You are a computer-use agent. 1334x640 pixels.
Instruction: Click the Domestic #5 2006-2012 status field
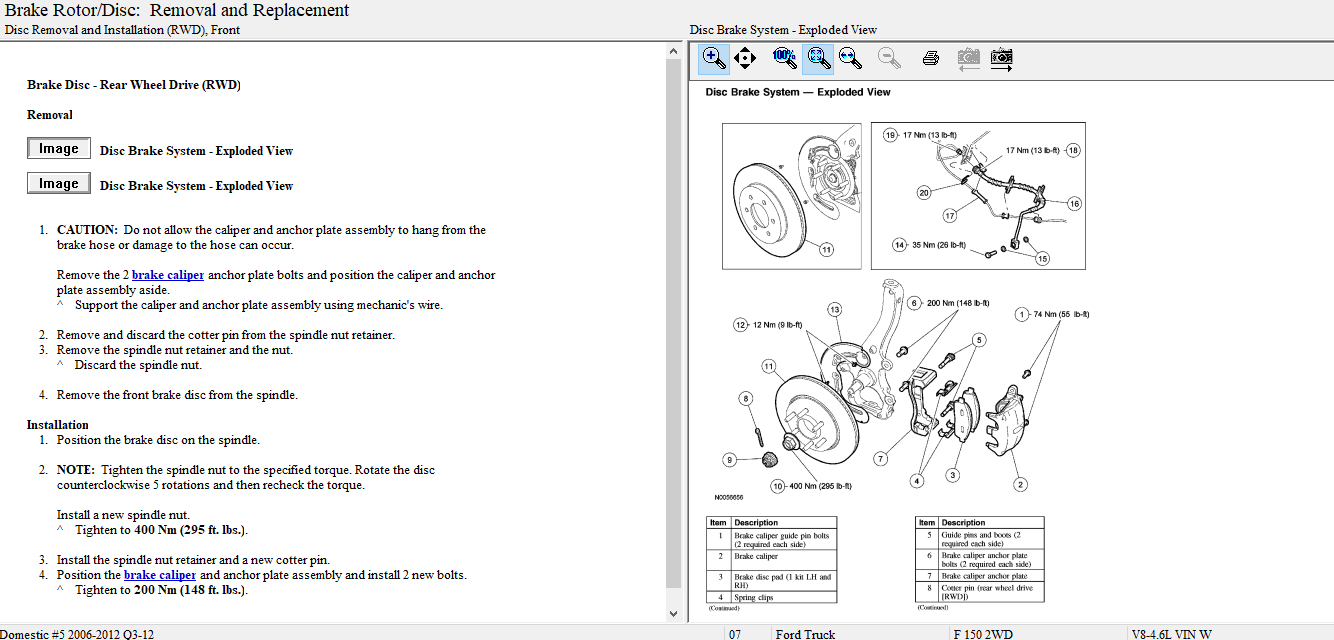(x=77, y=633)
